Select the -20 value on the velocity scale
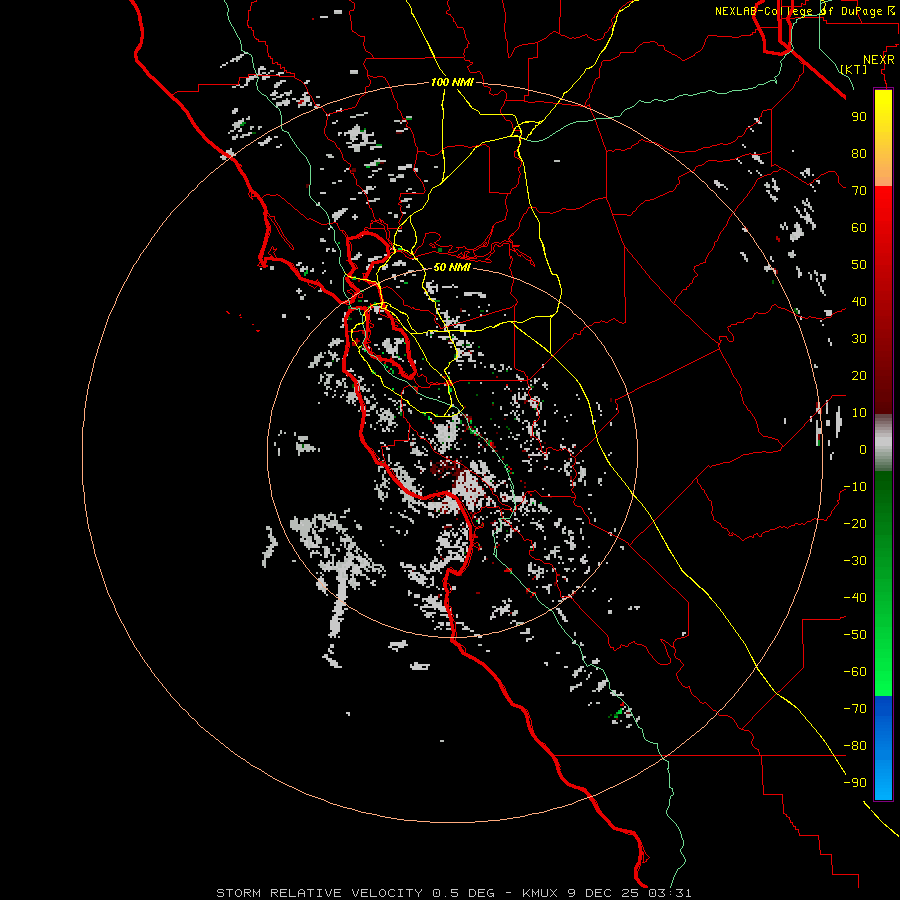 (855, 523)
